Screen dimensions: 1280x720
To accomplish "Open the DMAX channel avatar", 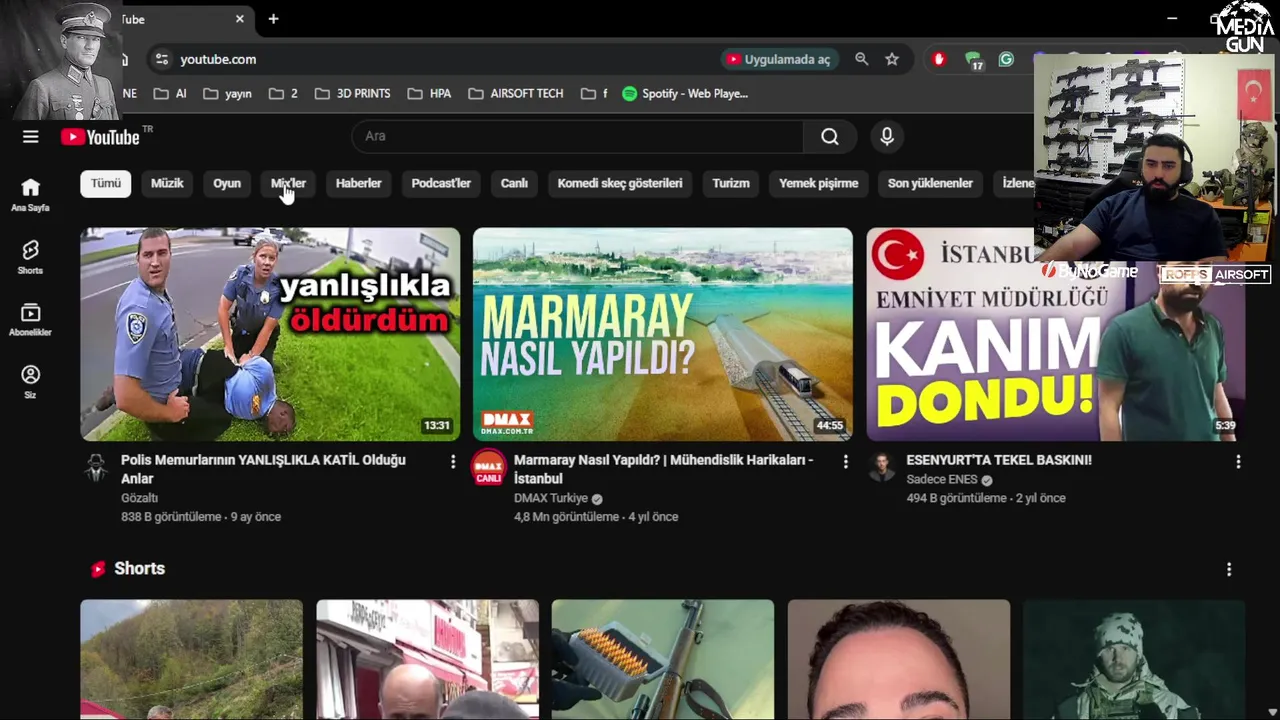I will (488, 468).
